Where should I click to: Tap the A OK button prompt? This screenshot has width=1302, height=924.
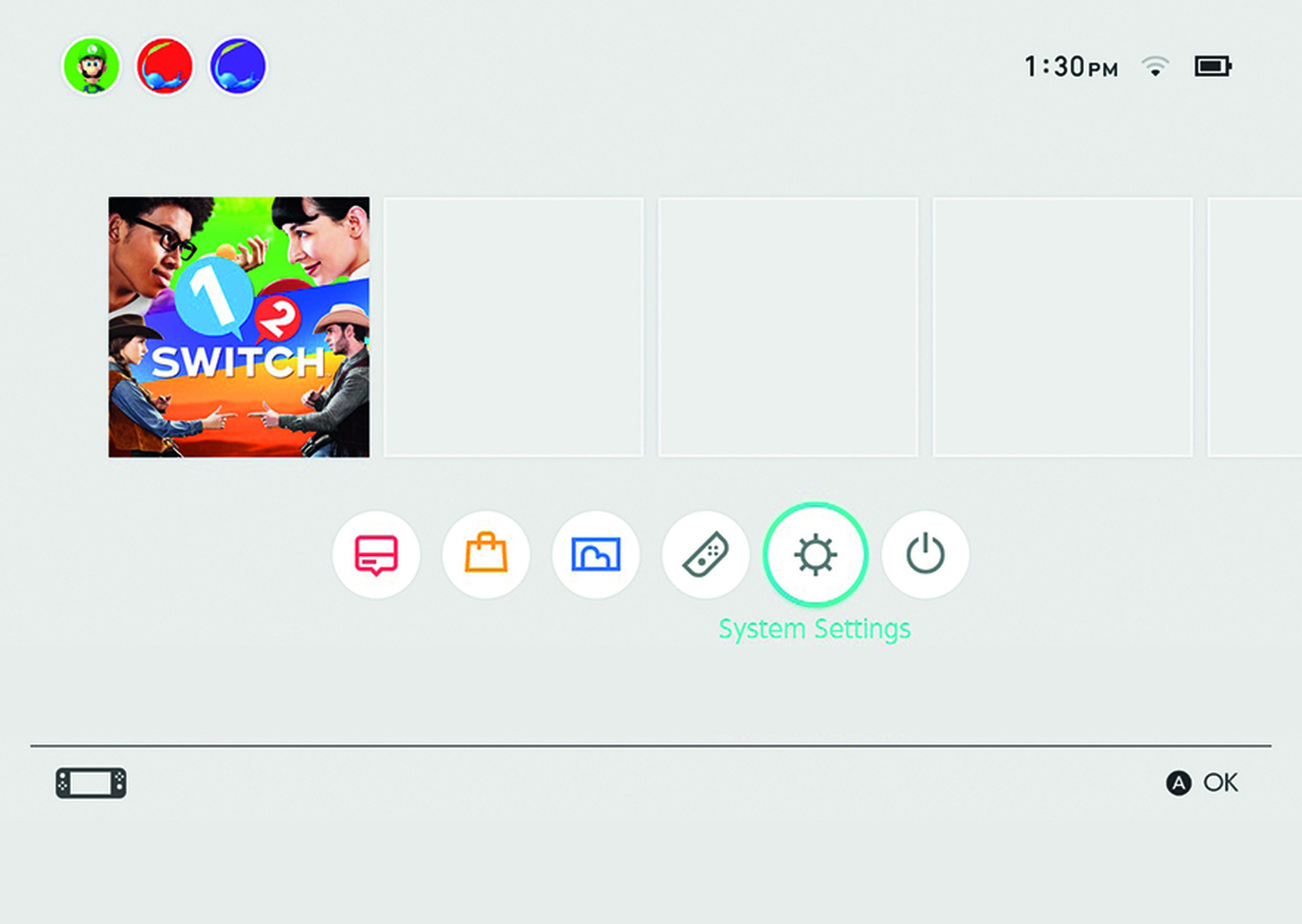click(1202, 783)
